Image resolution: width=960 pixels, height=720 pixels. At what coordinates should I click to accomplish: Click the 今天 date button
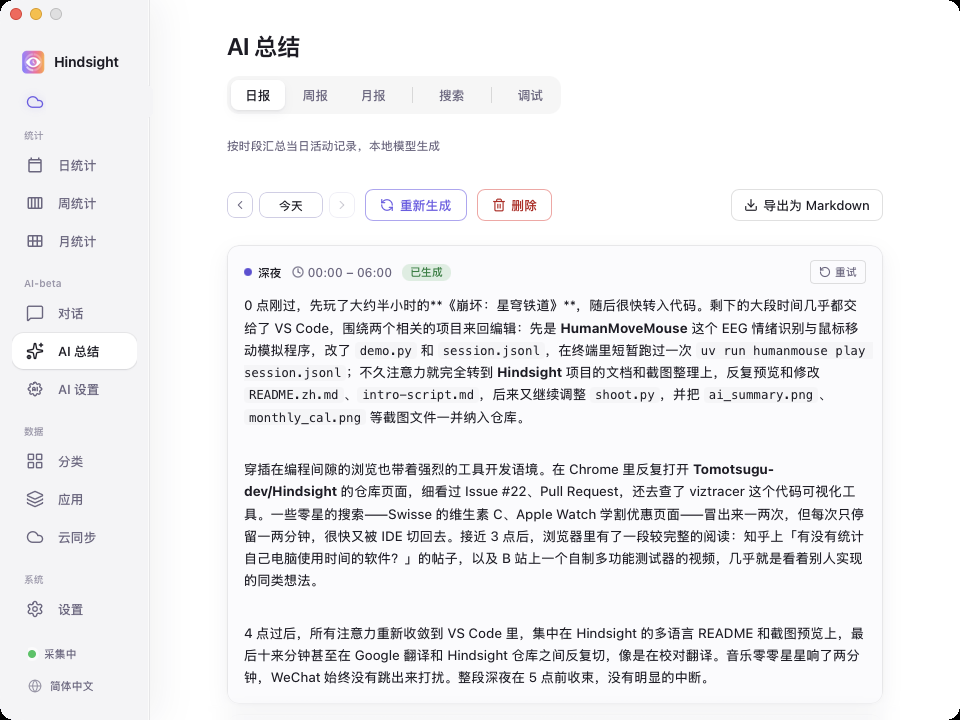point(291,205)
